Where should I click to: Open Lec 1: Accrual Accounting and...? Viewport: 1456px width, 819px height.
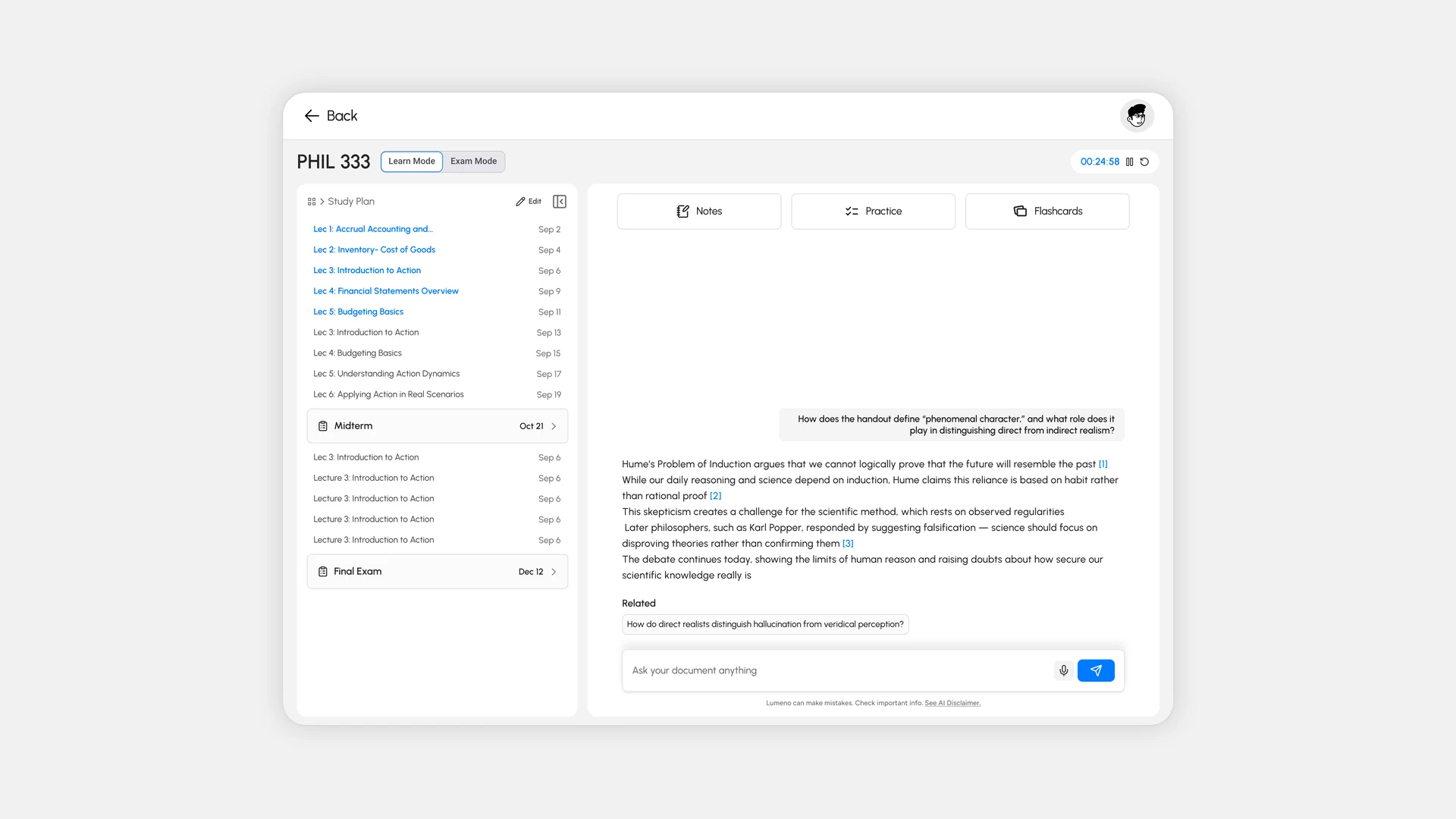pos(373,229)
